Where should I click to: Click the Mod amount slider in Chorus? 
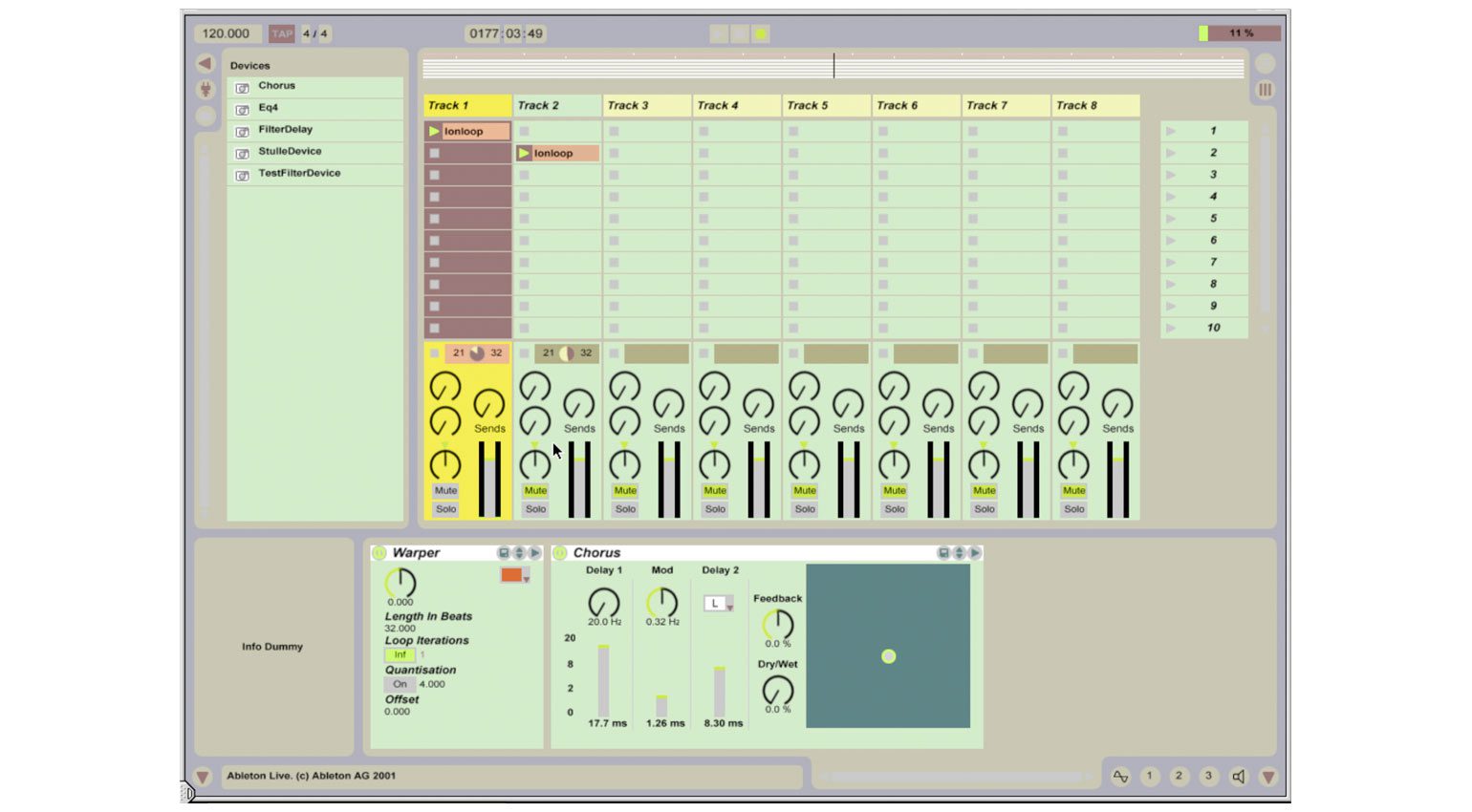coord(661,706)
